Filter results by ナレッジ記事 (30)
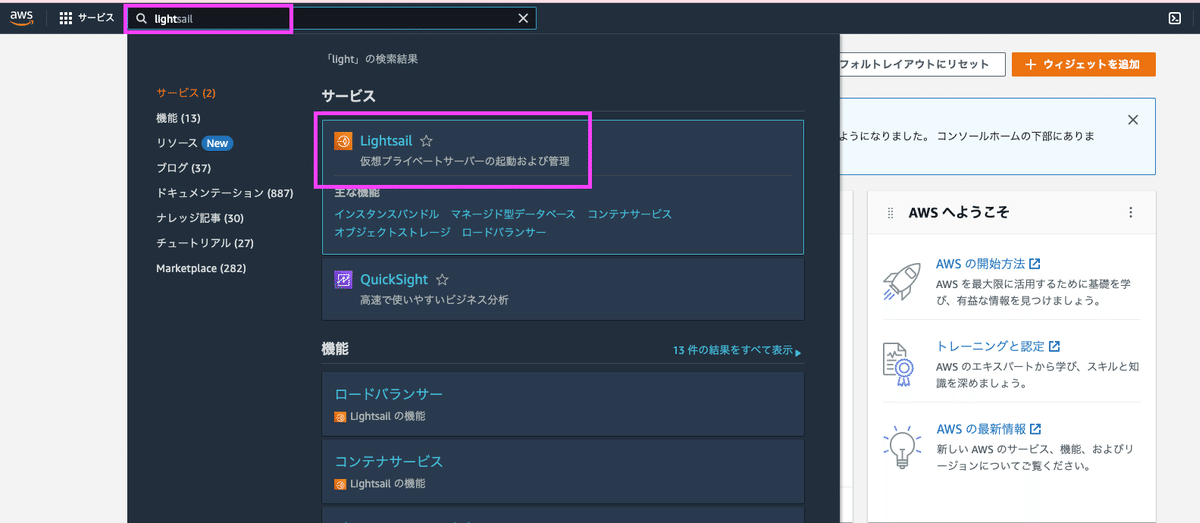1200x523 pixels. point(200,218)
